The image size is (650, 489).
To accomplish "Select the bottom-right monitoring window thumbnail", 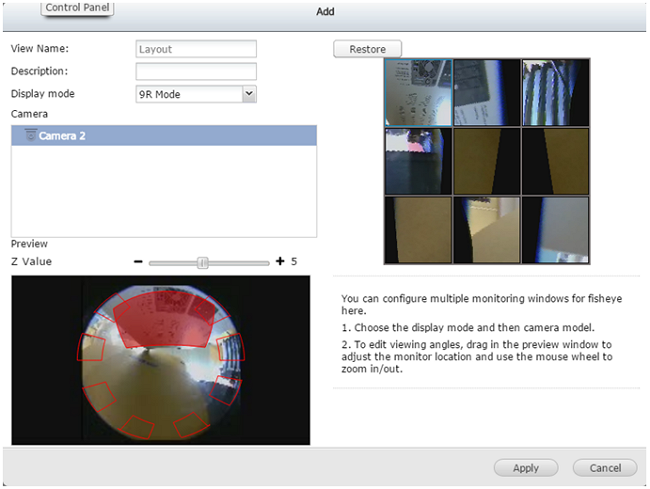I will (555, 230).
